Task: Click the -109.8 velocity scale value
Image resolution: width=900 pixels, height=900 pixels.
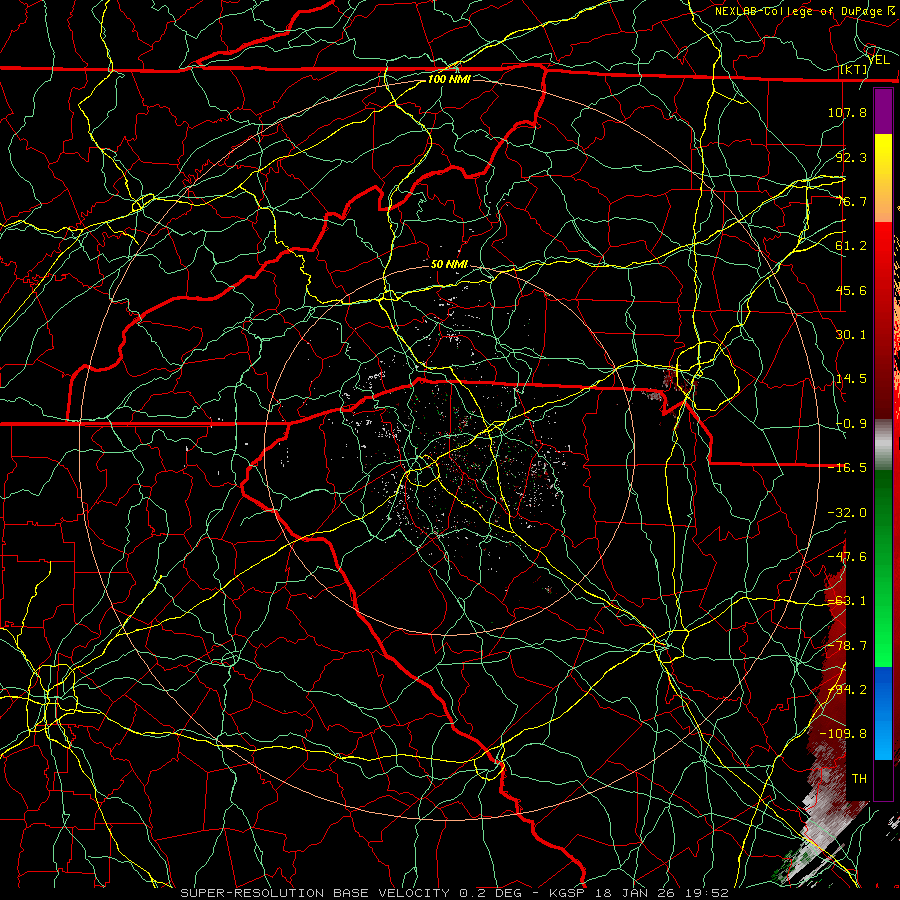Action: [843, 734]
